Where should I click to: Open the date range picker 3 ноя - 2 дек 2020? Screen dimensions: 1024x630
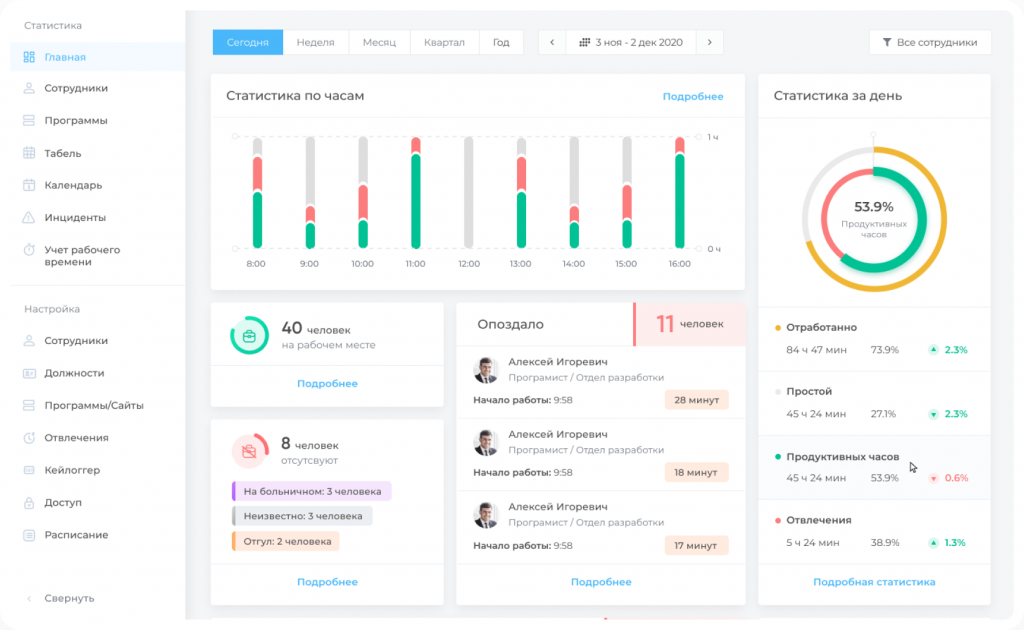[631, 42]
